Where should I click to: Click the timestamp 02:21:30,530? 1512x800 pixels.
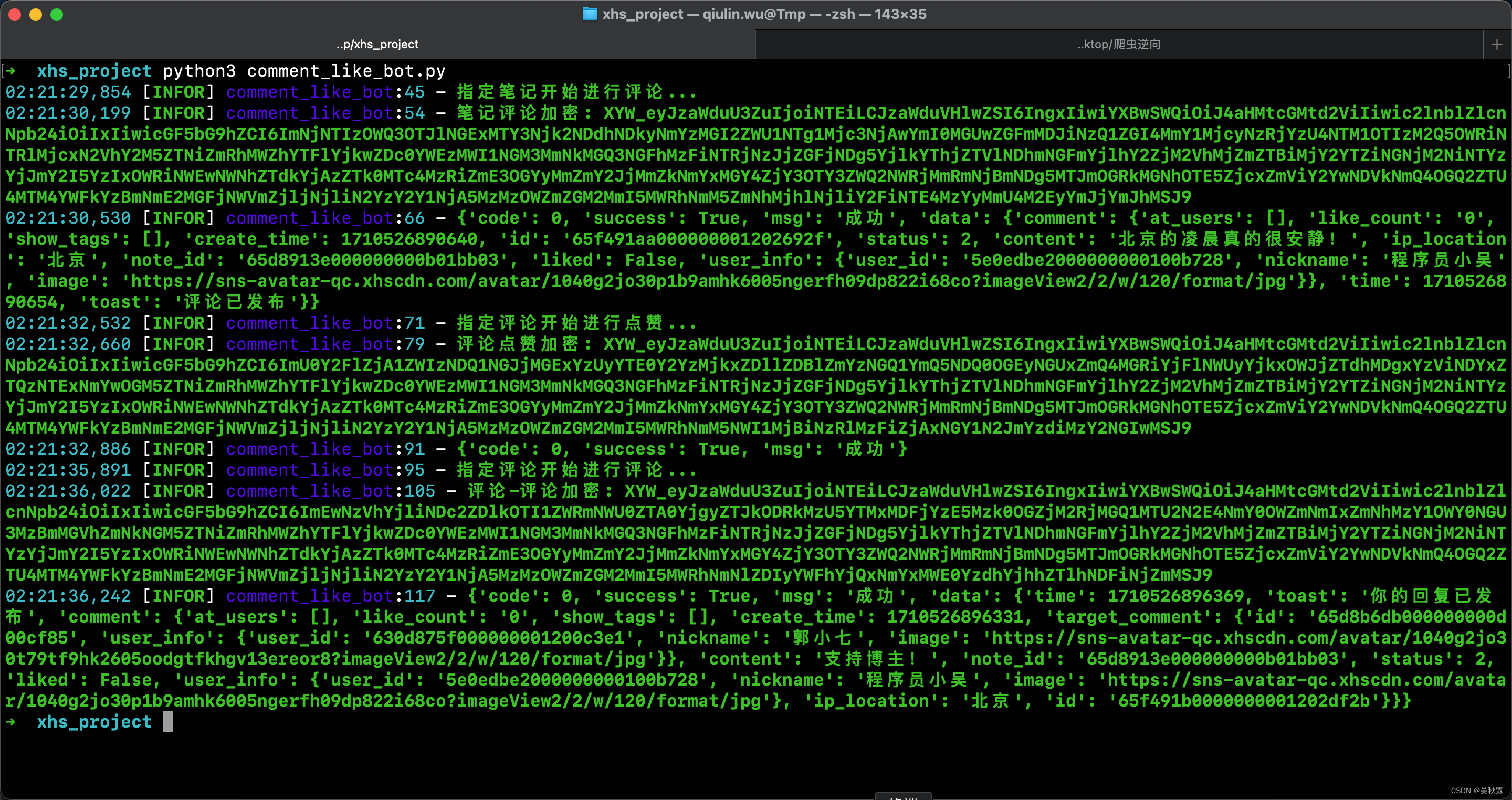68,218
